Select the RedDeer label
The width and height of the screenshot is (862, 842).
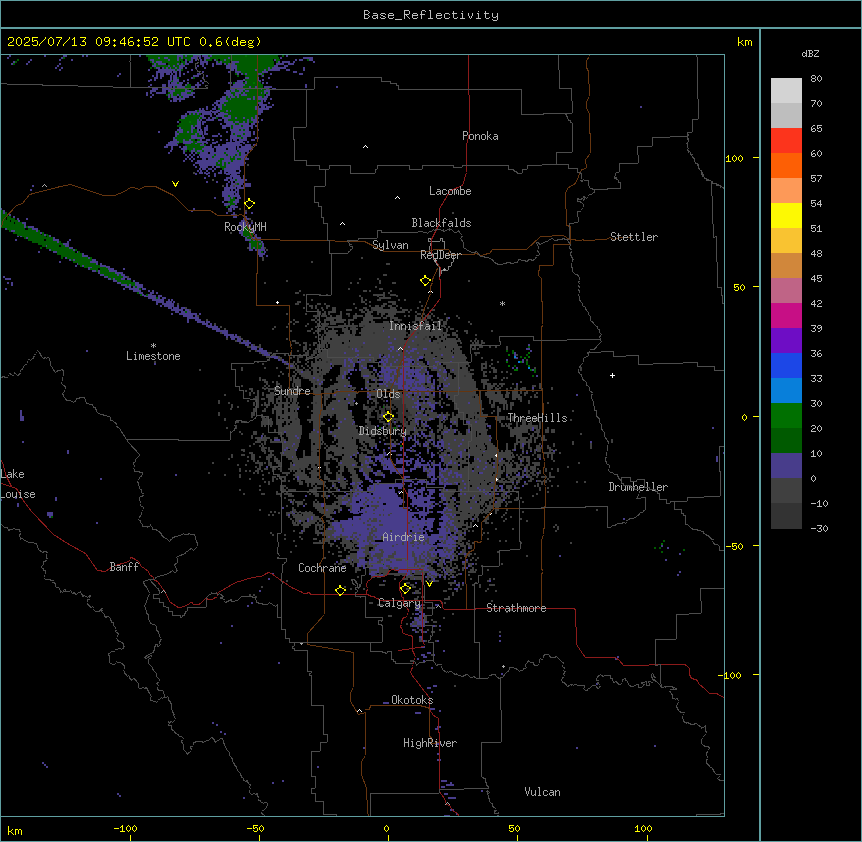coord(440,255)
